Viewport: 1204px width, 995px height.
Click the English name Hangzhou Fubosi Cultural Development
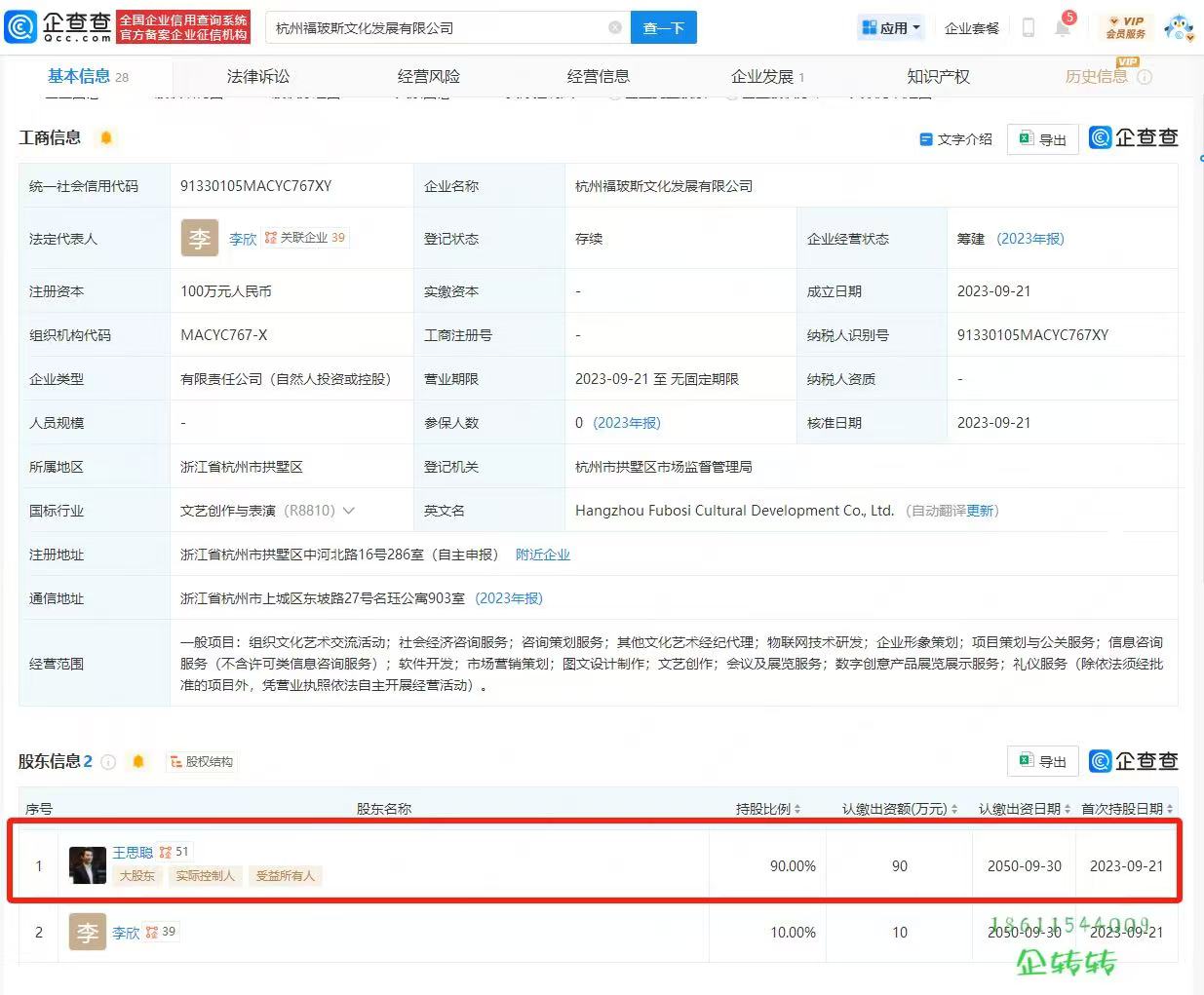[x=734, y=511]
